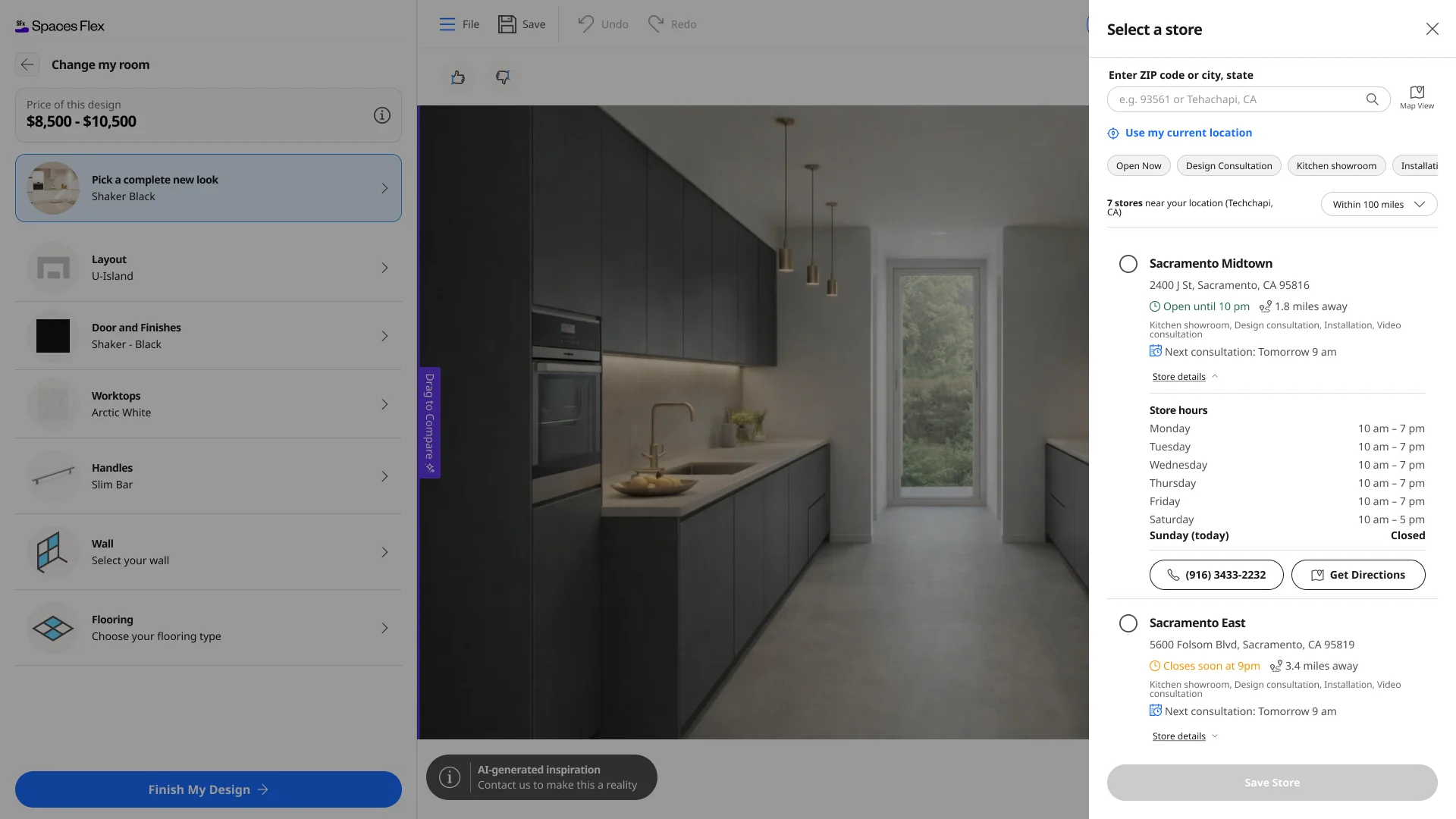Open Flooring type option
The image size is (1456, 819).
(x=209, y=628)
